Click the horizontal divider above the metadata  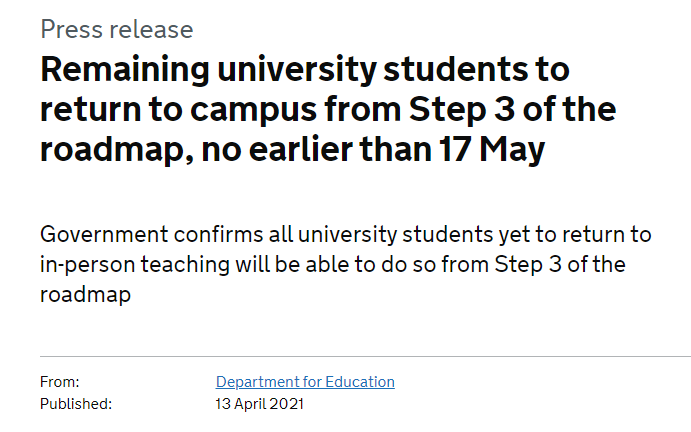(x=365, y=356)
